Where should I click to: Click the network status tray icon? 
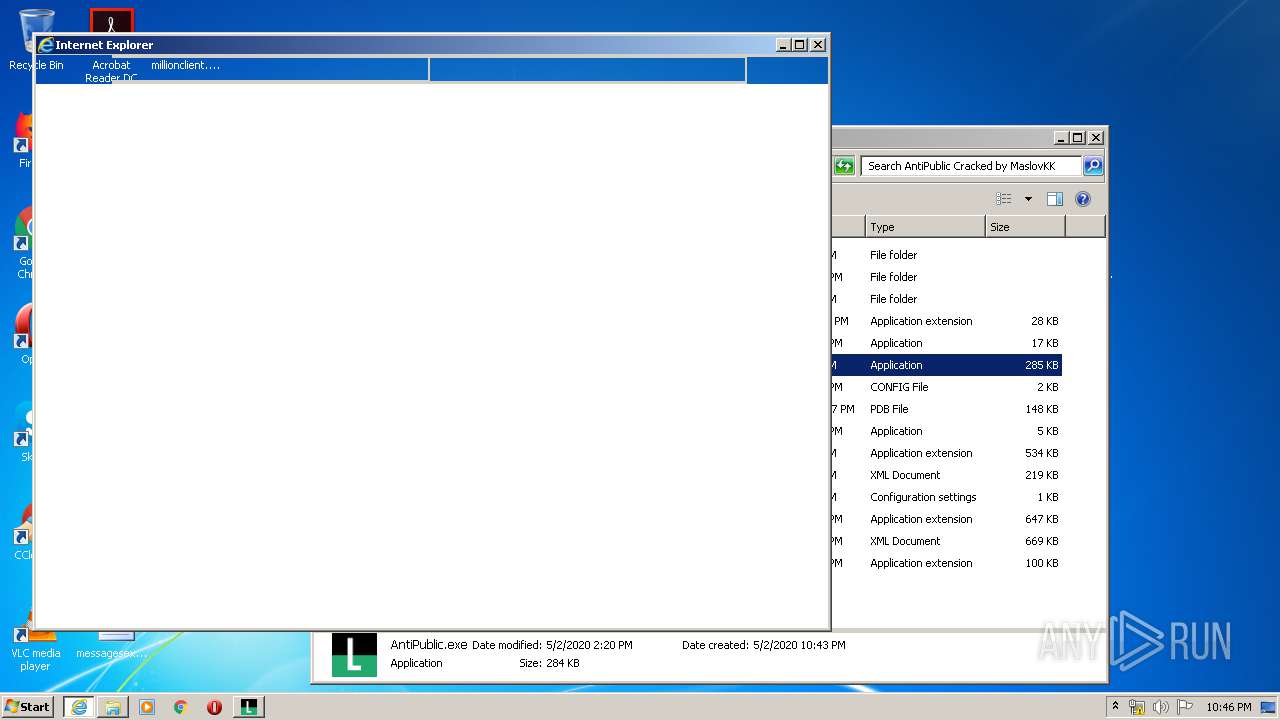coord(1137,707)
